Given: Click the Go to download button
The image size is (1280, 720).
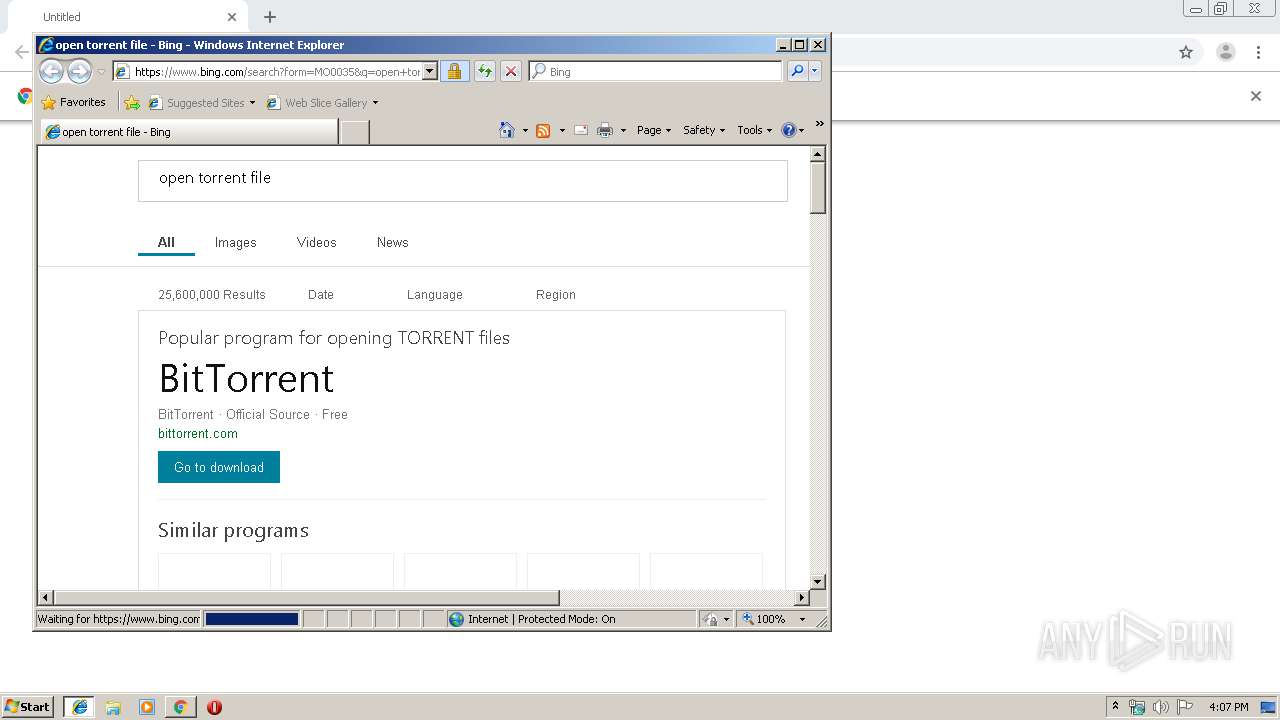Looking at the screenshot, I should tap(219, 467).
